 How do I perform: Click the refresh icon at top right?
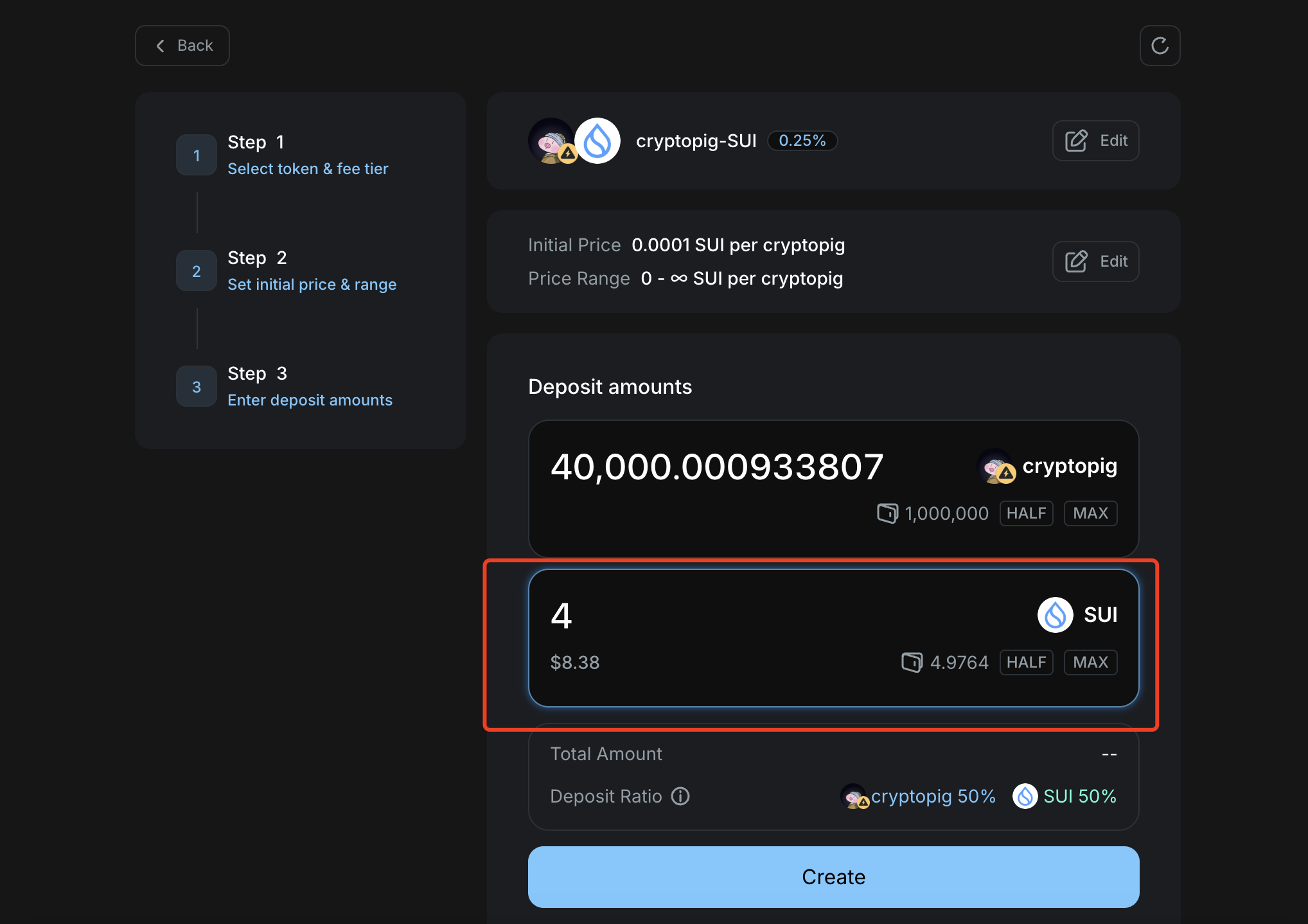(1160, 46)
